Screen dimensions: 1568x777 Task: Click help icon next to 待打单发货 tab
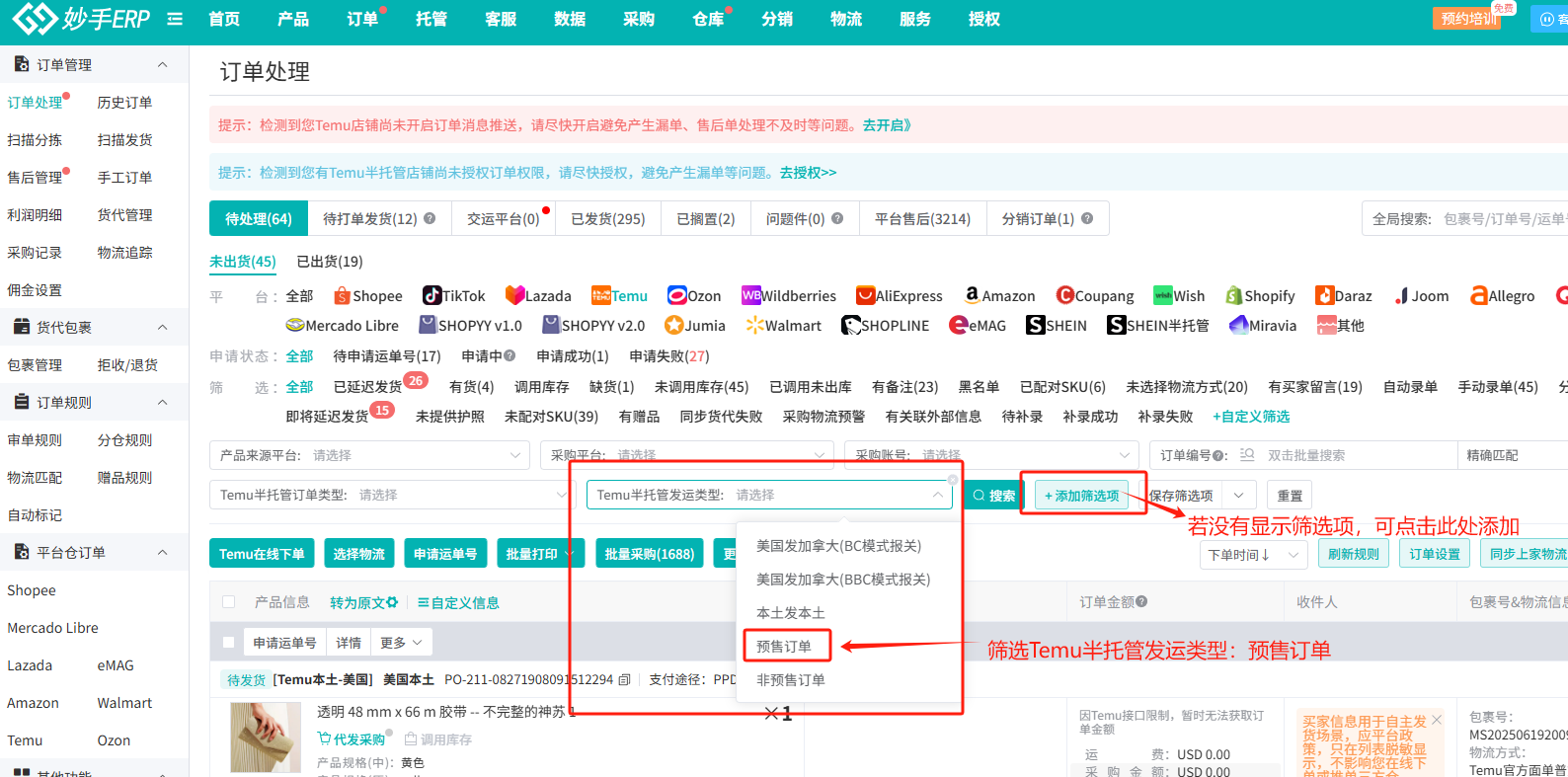tap(430, 219)
